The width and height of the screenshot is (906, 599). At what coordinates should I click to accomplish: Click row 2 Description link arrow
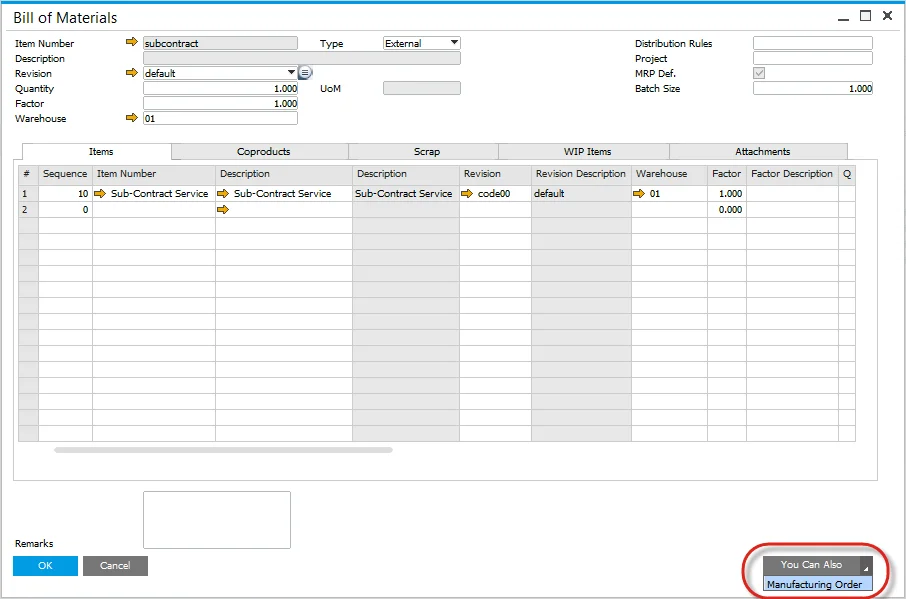(x=223, y=210)
